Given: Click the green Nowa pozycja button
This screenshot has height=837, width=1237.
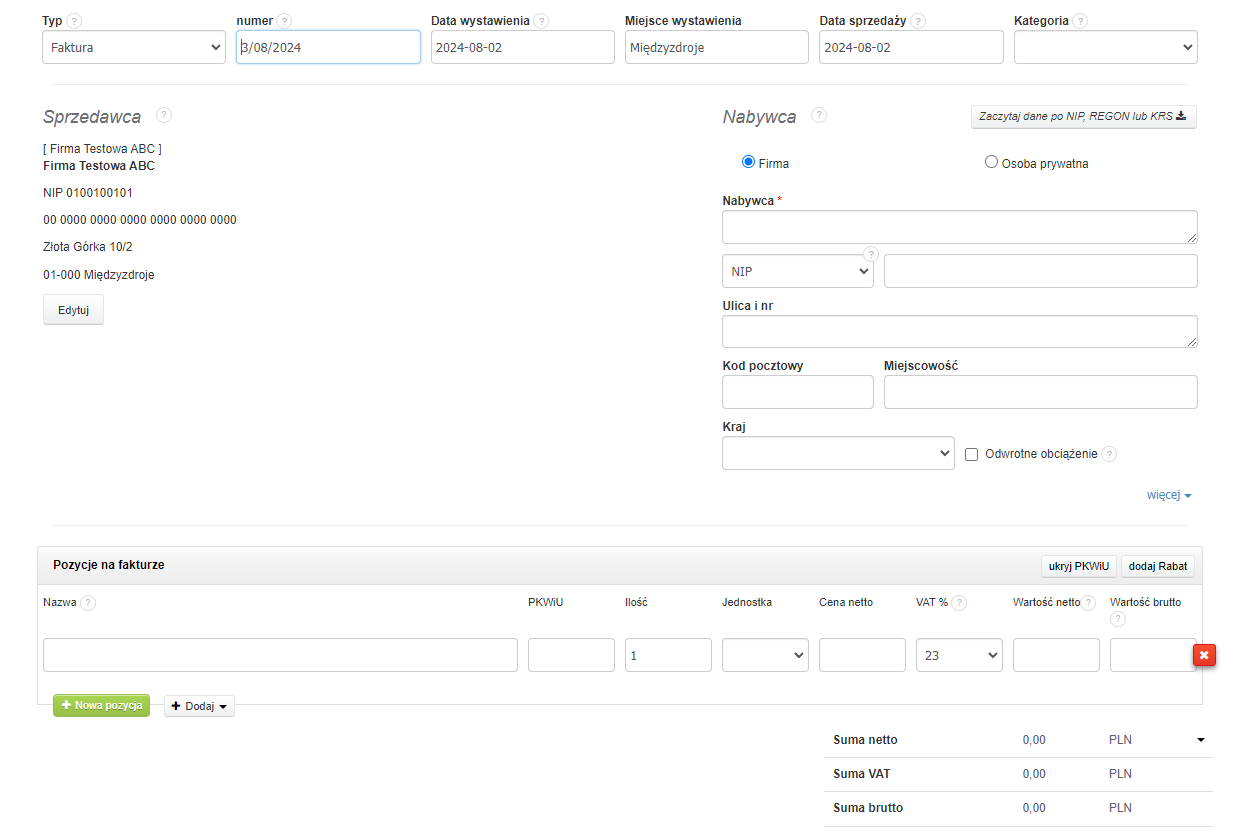Looking at the screenshot, I should click(101, 705).
